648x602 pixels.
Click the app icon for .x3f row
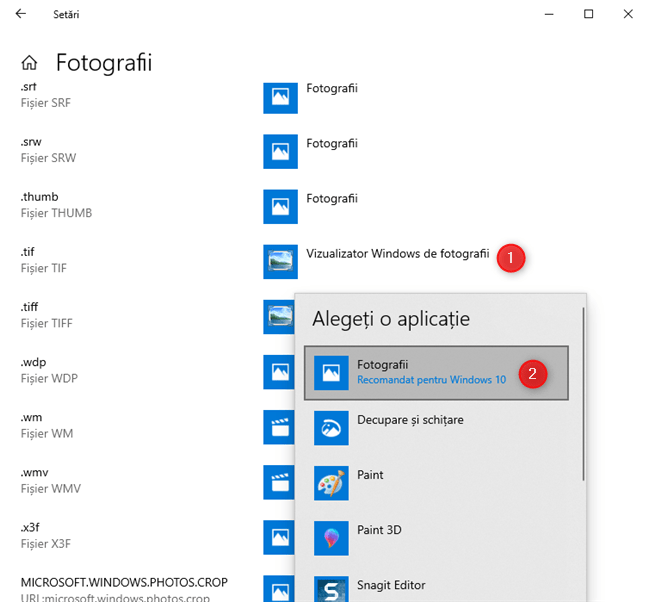[279, 538]
